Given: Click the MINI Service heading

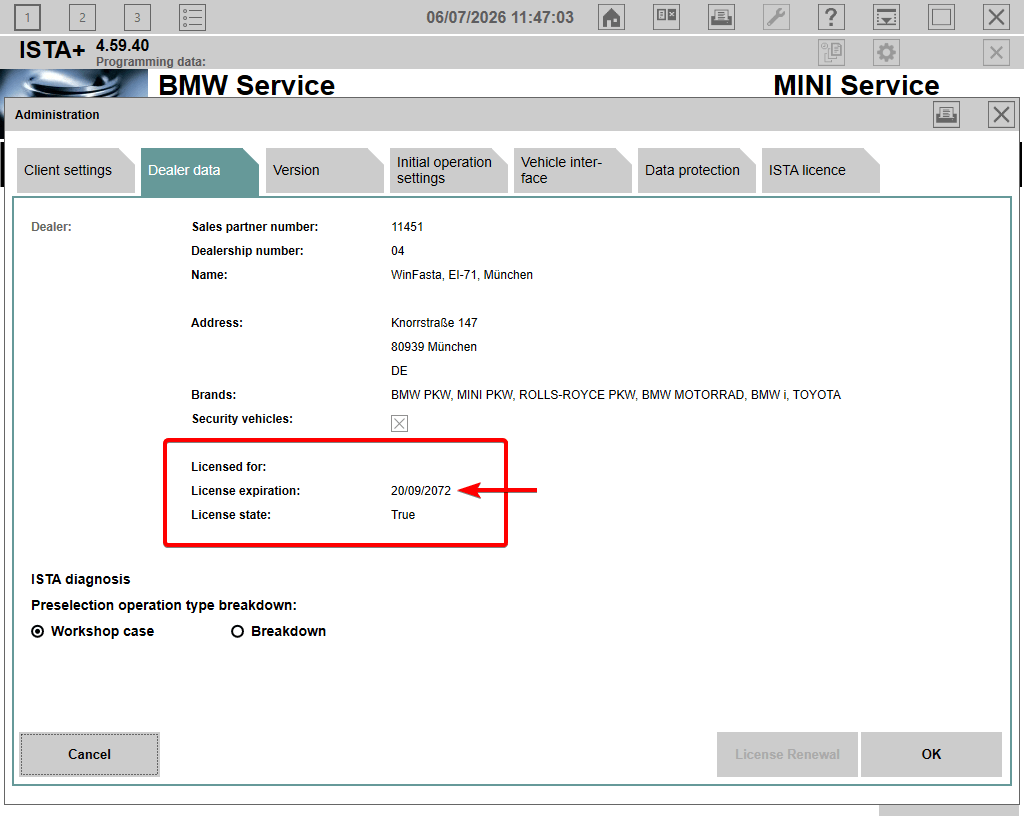Looking at the screenshot, I should pos(856,86).
